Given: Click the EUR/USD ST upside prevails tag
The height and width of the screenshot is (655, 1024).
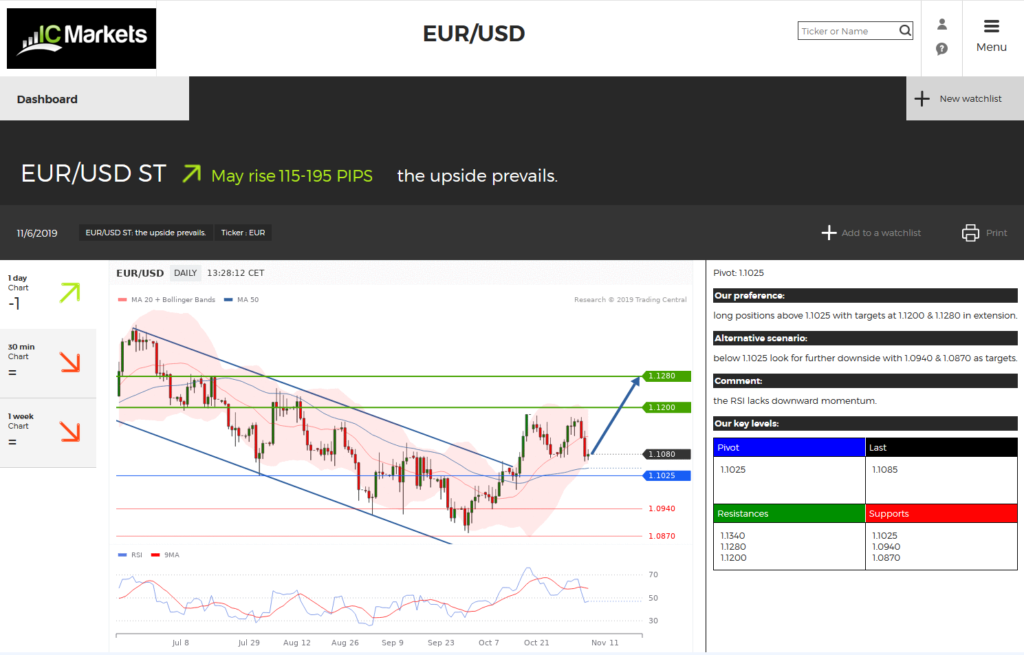Looking at the screenshot, I should point(146,233).
